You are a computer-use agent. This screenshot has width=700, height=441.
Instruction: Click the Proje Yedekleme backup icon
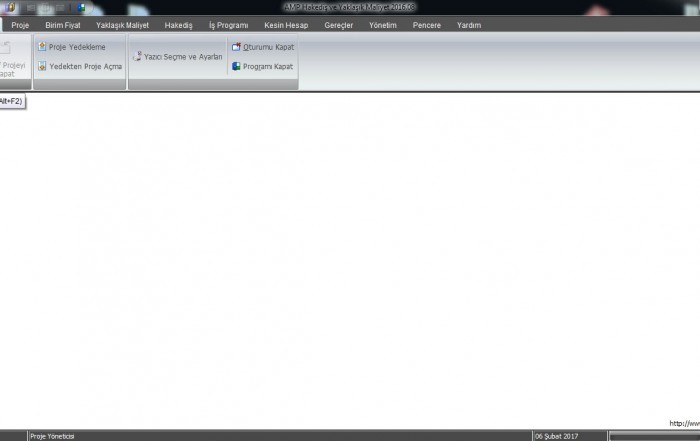point(42,47)
